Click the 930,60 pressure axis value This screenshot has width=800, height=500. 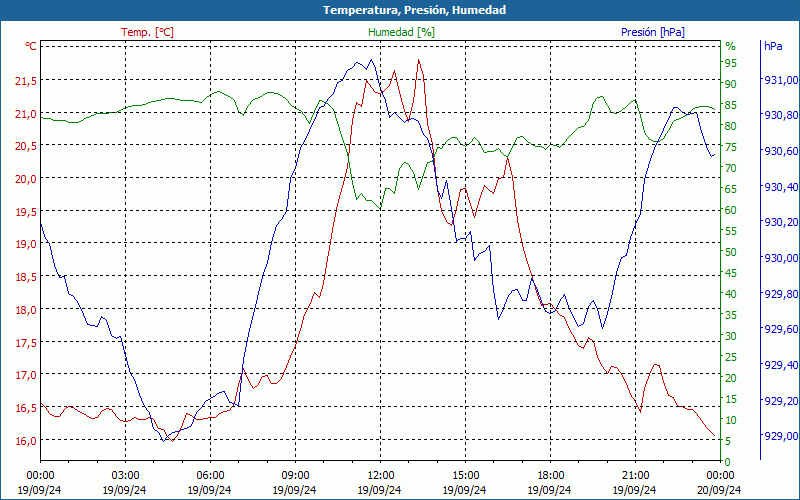coord(781,151)
